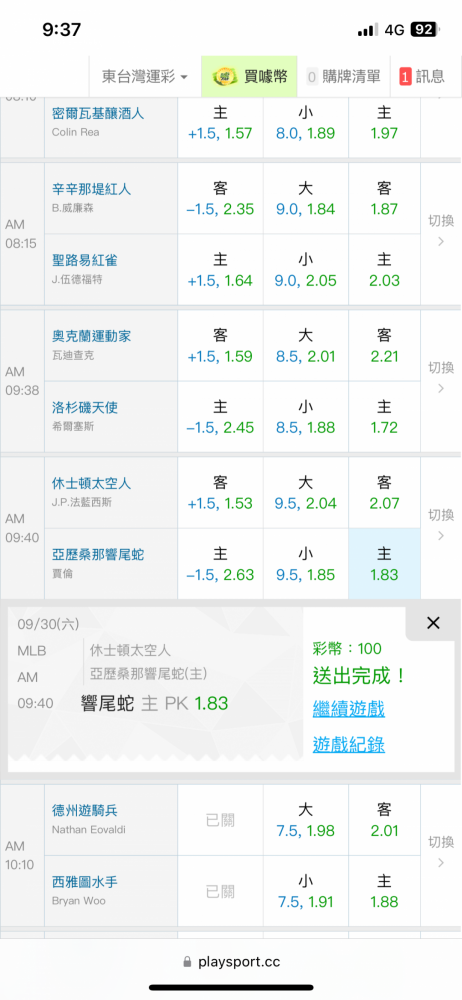Viewport: 462px width, 1000px height.
Task: Open the 訊息 messages tab
Action: coord(422,77)
